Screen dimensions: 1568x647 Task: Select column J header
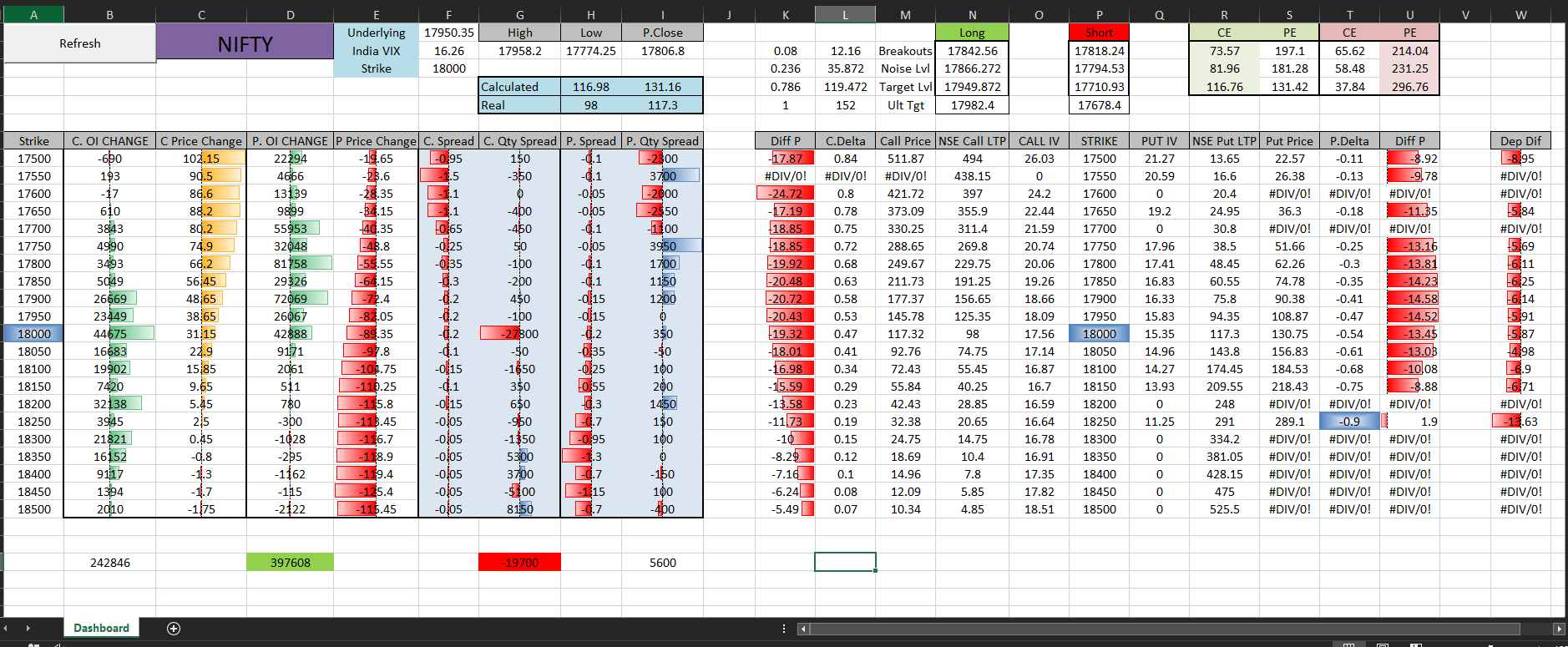point(729,14)
